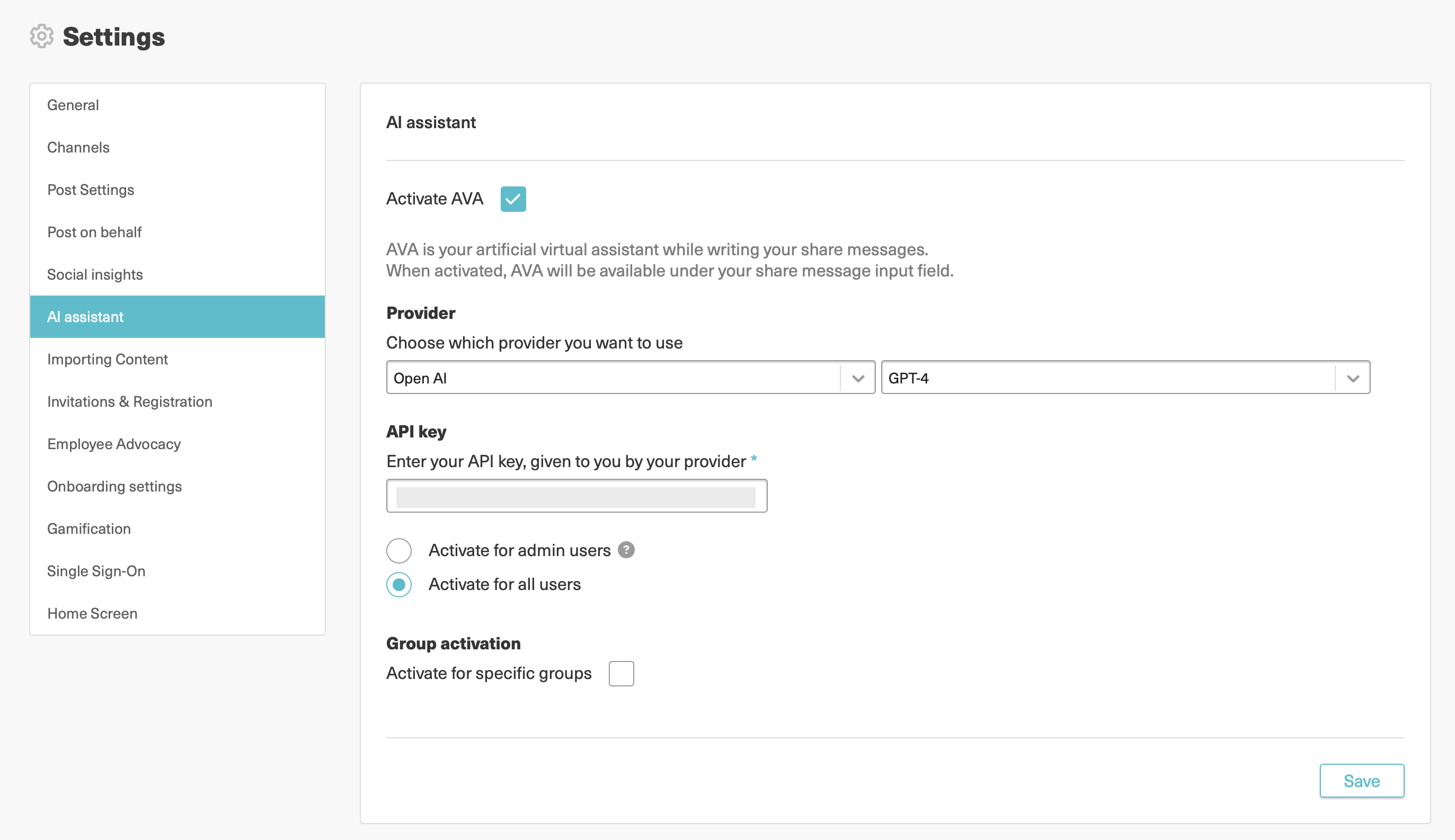
Task: Click the Provider section label
Action: 421,313
